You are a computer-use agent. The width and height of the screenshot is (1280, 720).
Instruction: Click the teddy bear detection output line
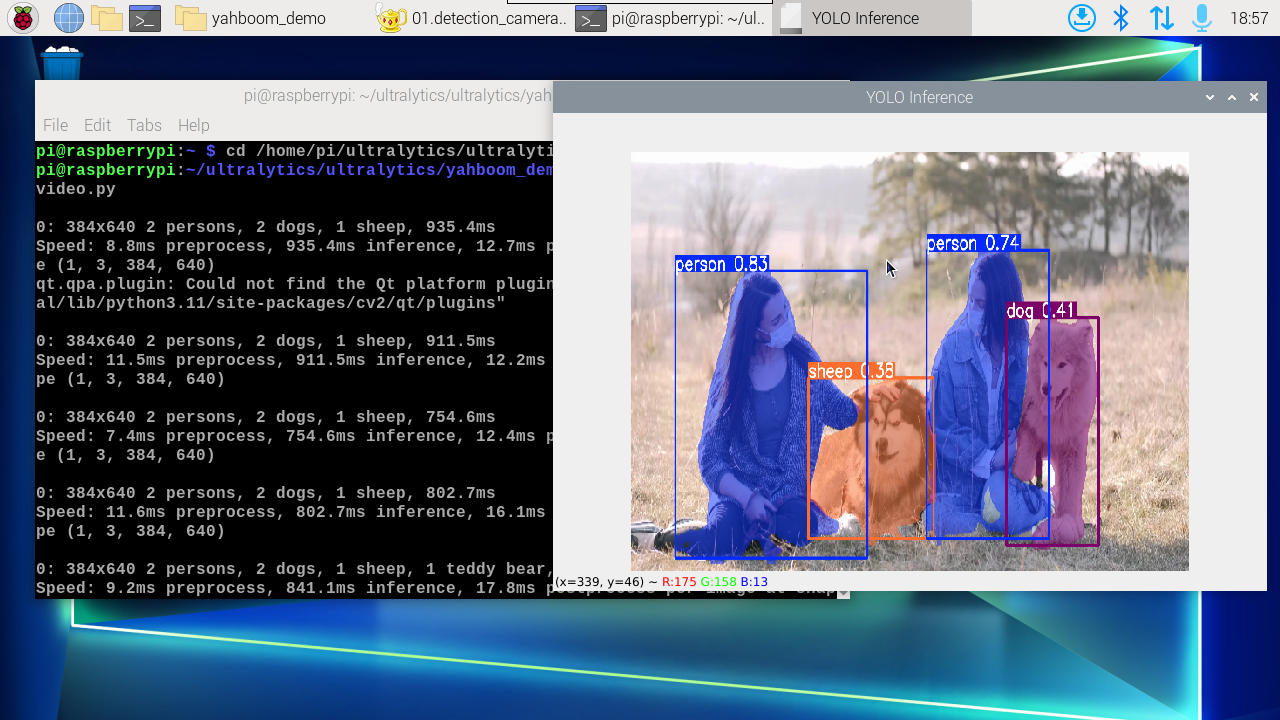[294, 569]
